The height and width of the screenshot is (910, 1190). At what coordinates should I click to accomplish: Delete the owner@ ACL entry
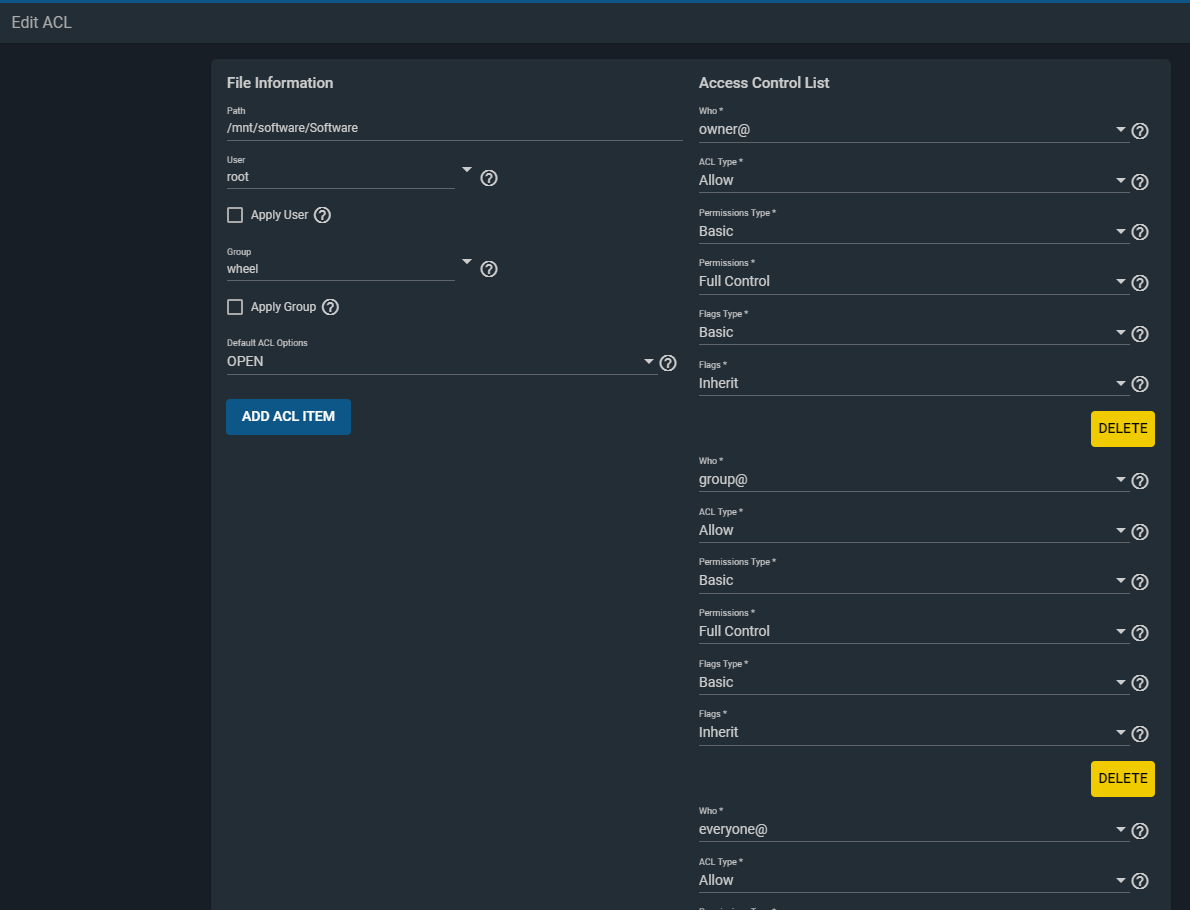[1122, 428]
